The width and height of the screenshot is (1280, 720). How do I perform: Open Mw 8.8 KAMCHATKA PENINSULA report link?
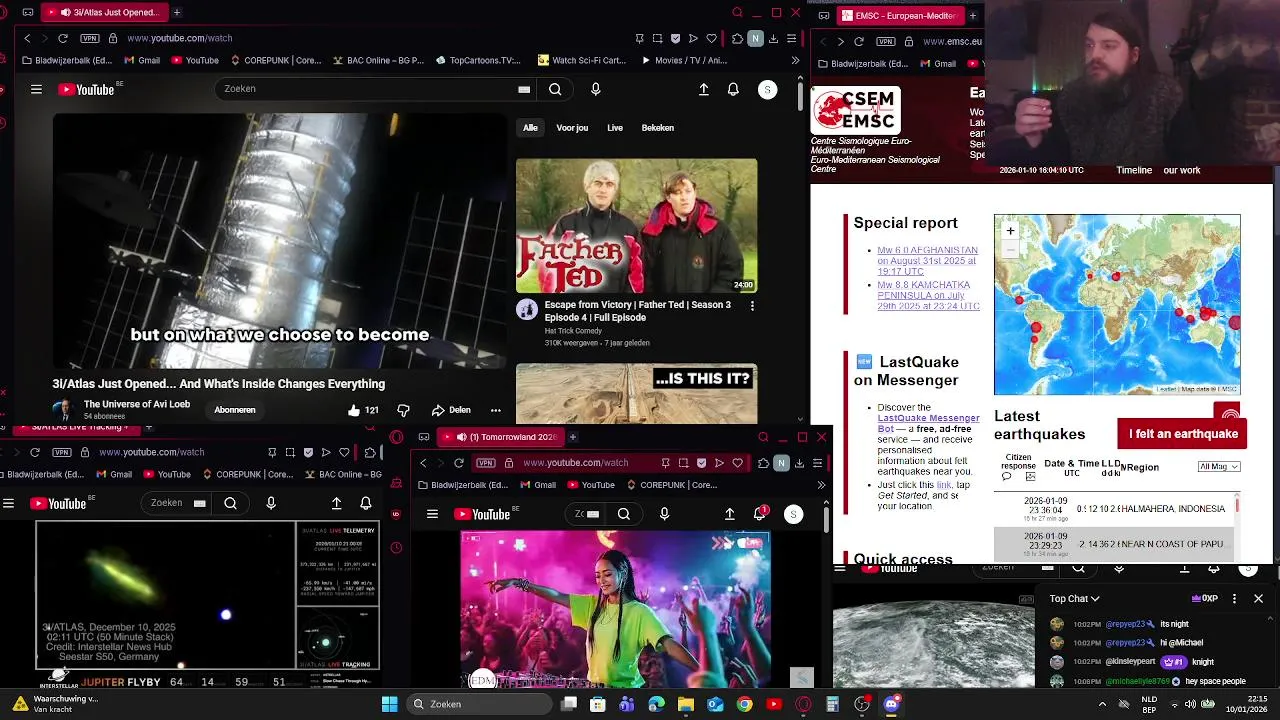pyautogui.click(x=928, y=295)
